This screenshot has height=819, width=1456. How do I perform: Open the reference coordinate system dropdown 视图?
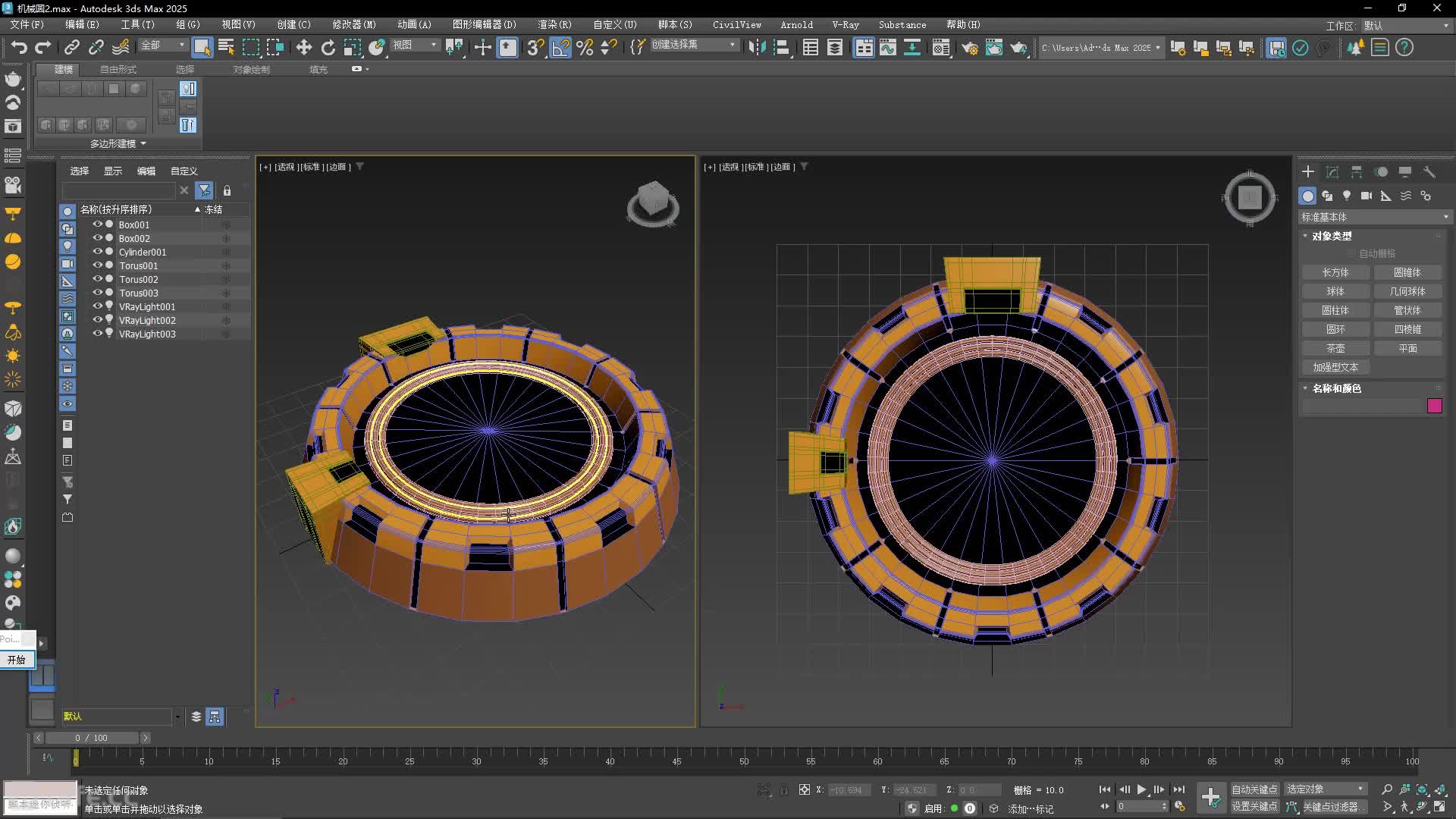[x=415, y=45]
